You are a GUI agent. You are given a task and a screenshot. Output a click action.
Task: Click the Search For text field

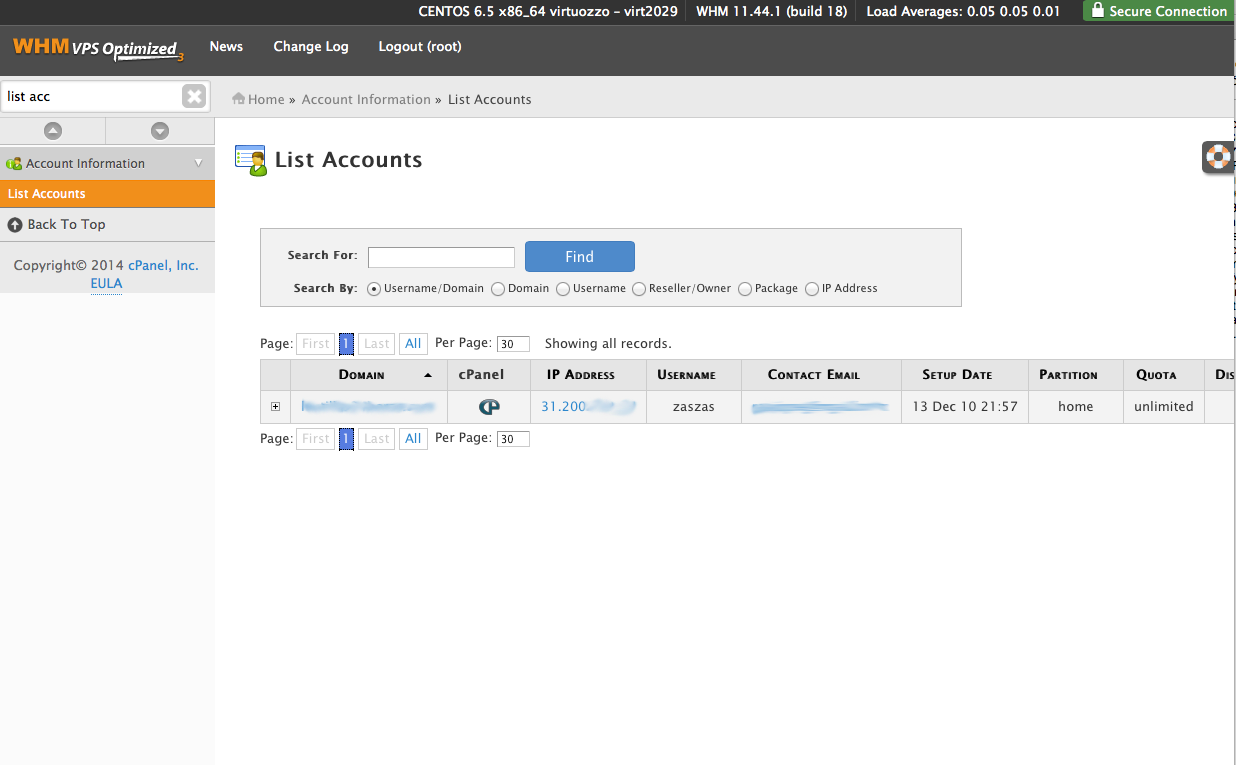[x=441, y=258]
